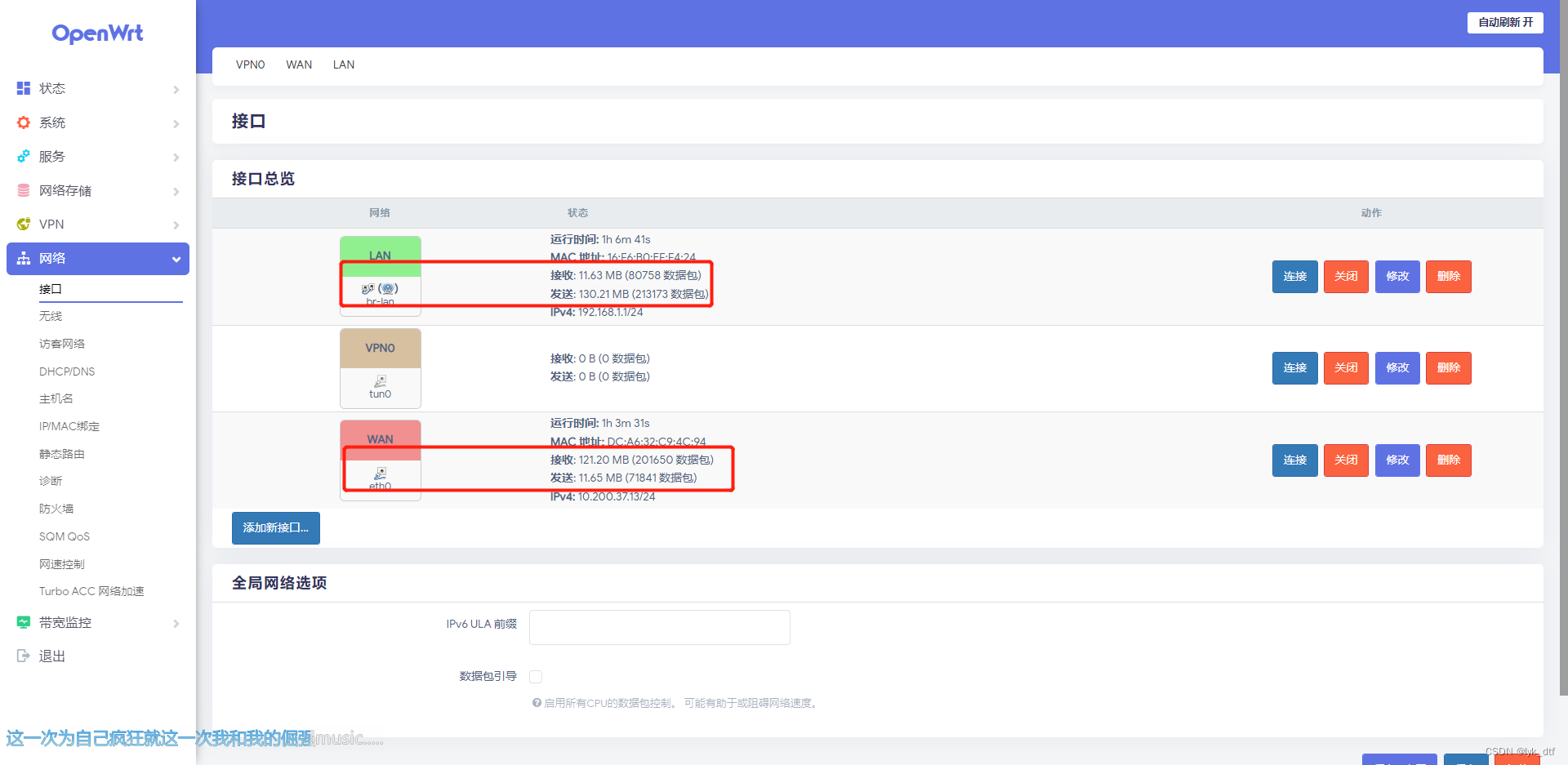Click 连接 for the LAN interface
The image size is (1568, 765).
point(1295,276)
